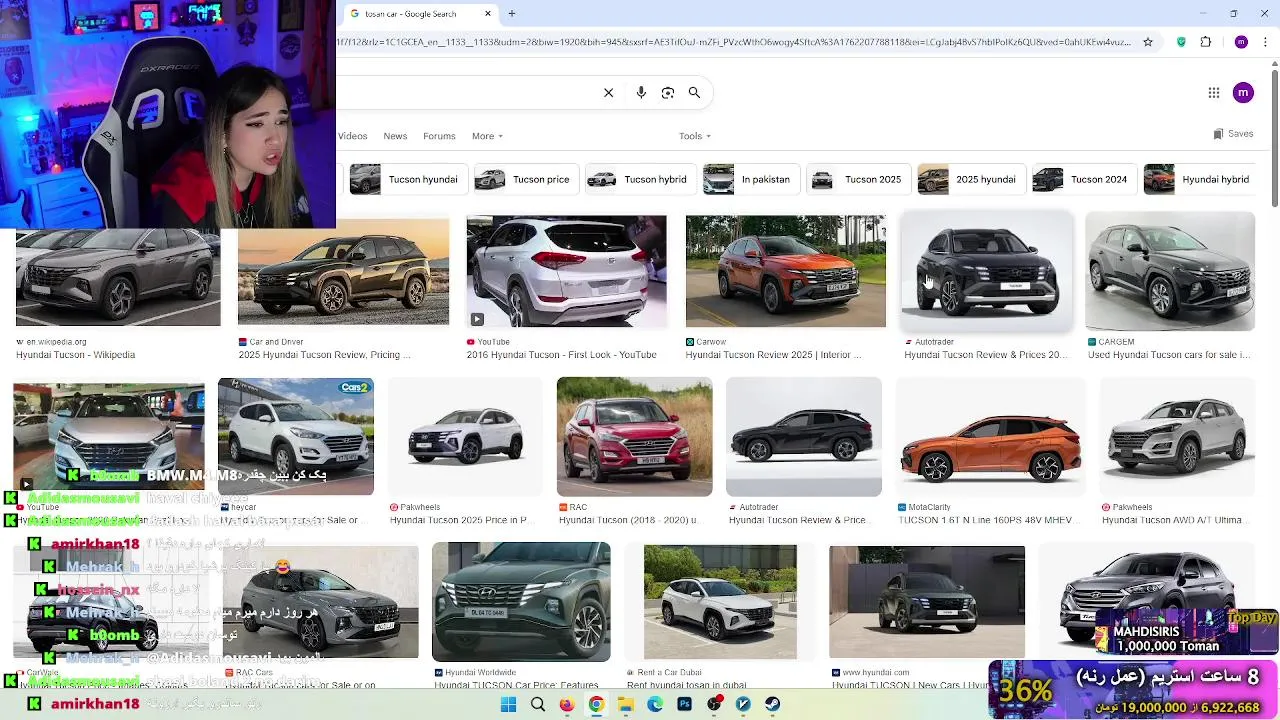Switch to OBS Studio in the taskbar
This screenshot has width=1280, height=720.
coord(714,704)
